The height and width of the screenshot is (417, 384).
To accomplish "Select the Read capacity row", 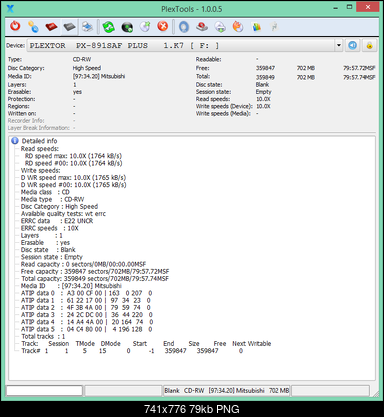I will click(83, 264).
